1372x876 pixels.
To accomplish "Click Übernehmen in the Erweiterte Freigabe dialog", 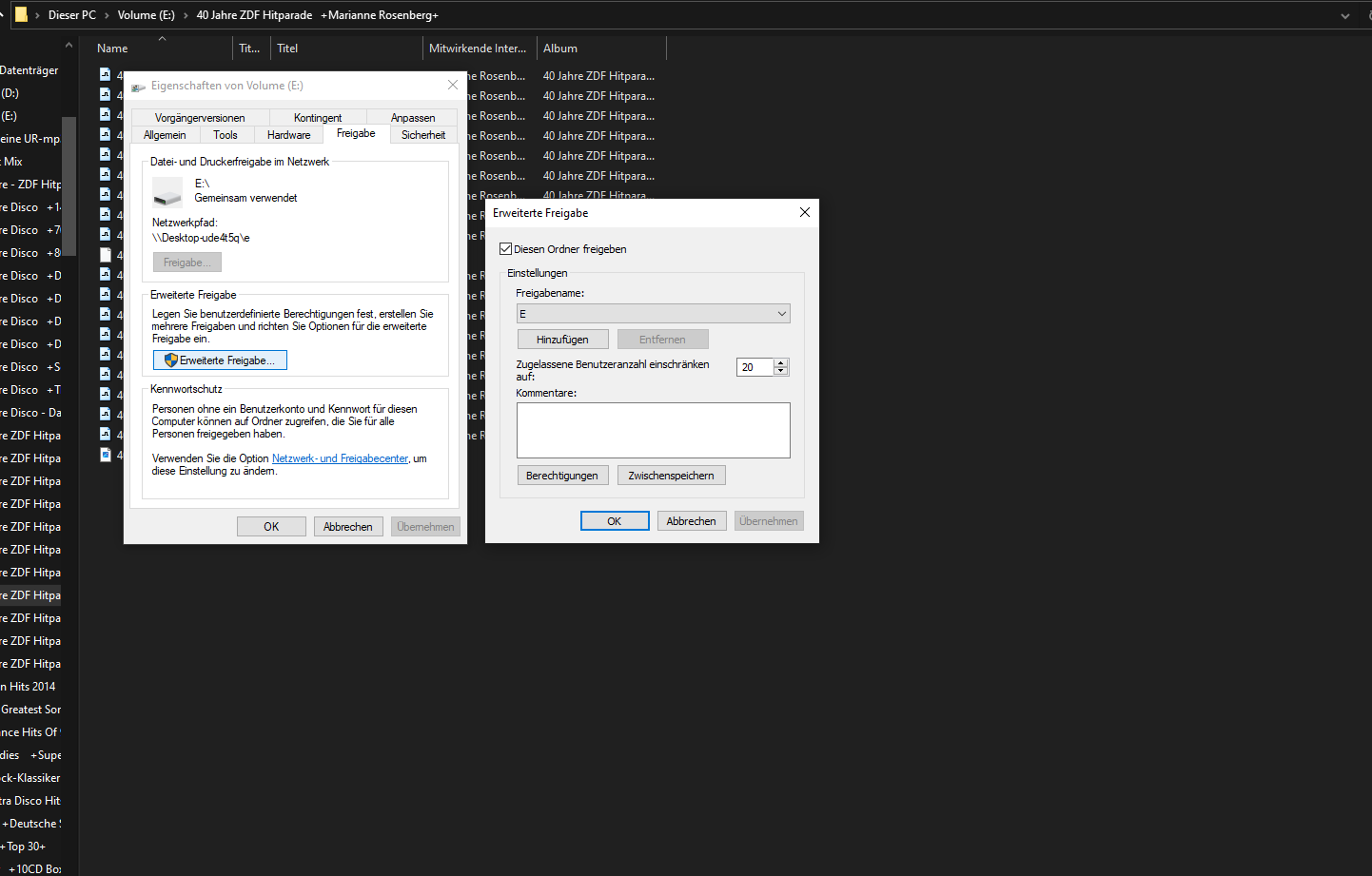I will point(769,521).
